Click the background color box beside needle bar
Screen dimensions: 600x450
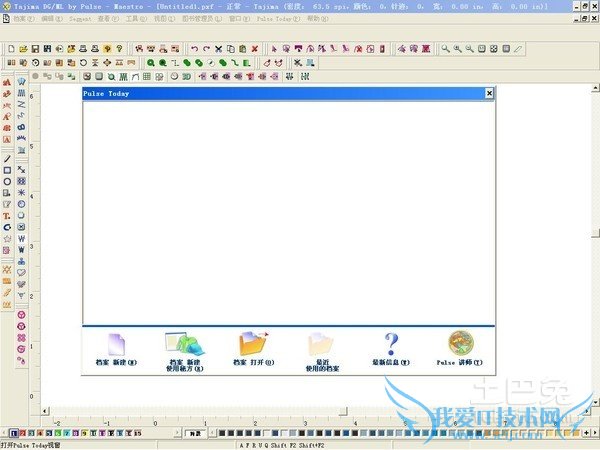pyautogui.click(x=196, y=433)
